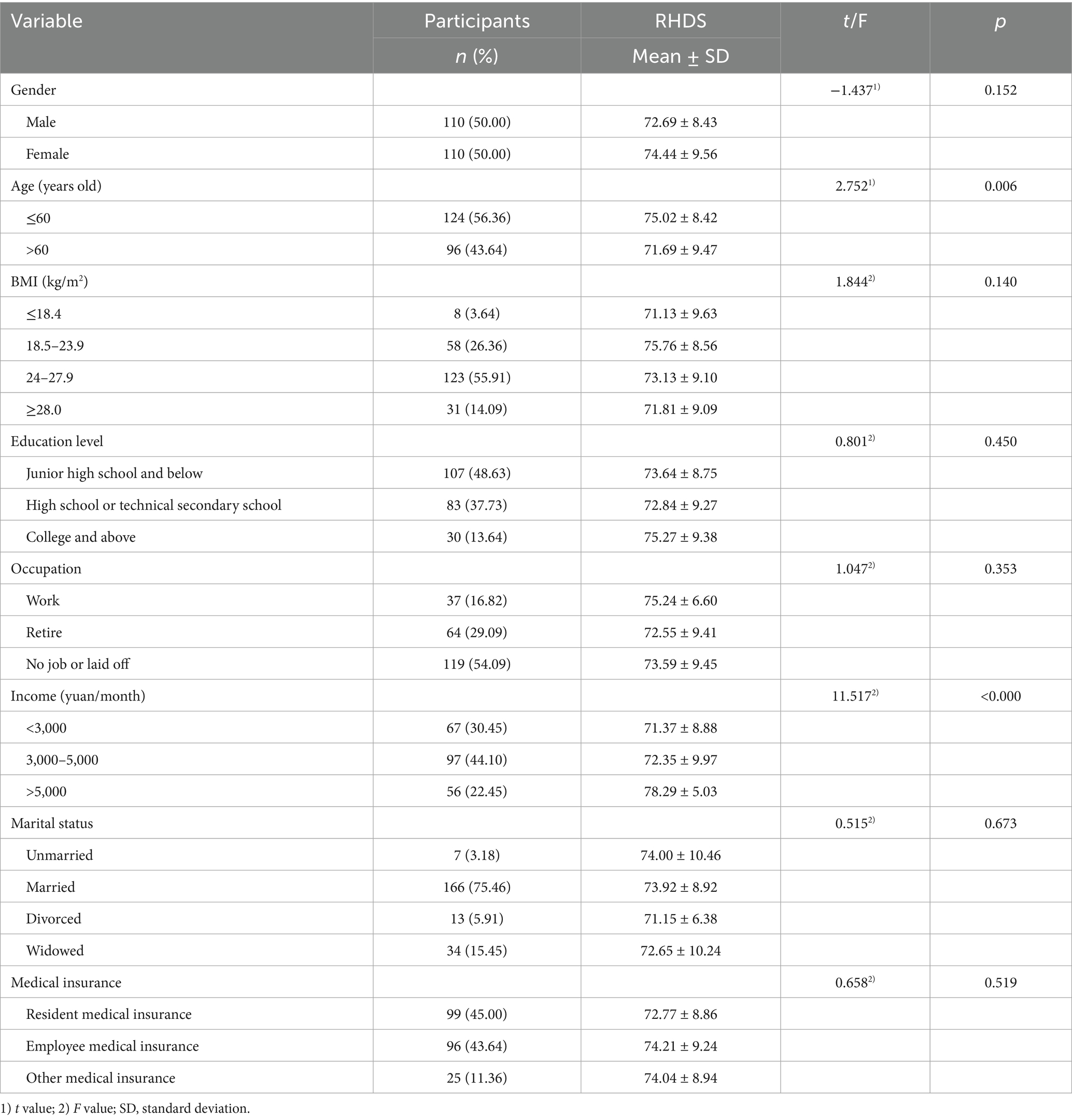
Task: Select the 11.517 F value cell
Action: pos(854,696)
